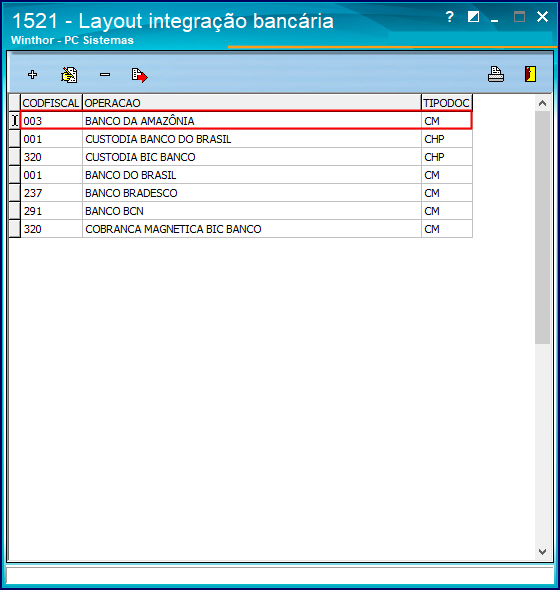Click row selector beside COBRANCA MAGNETICA BIC BANCO
560x590 pixels.
click(x=15, y=229)
